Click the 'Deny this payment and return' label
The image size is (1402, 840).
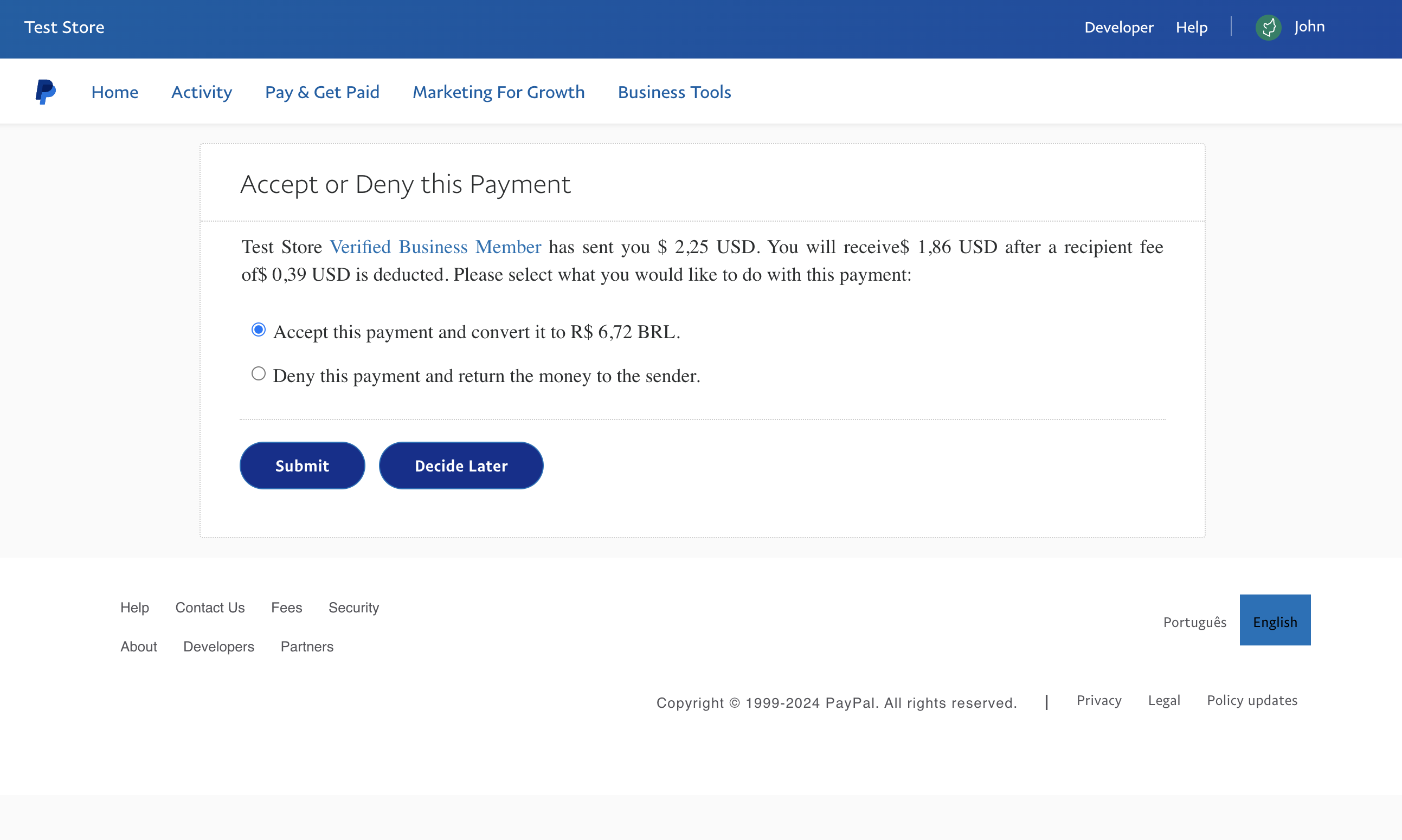(486, 376)
